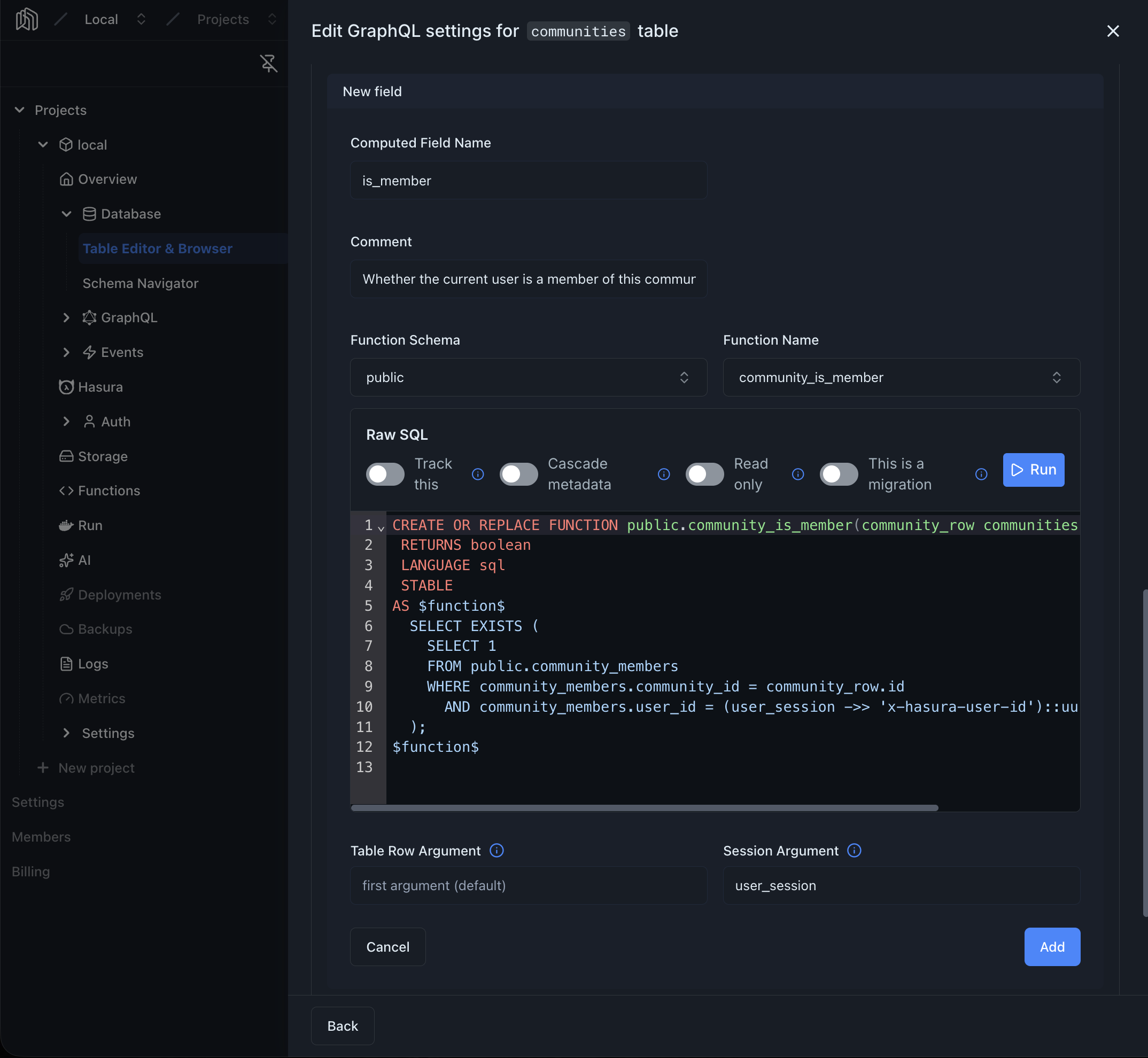Click the Run docker whale icon
The image size is (1148, 1058).
click(x=66, y=526)
